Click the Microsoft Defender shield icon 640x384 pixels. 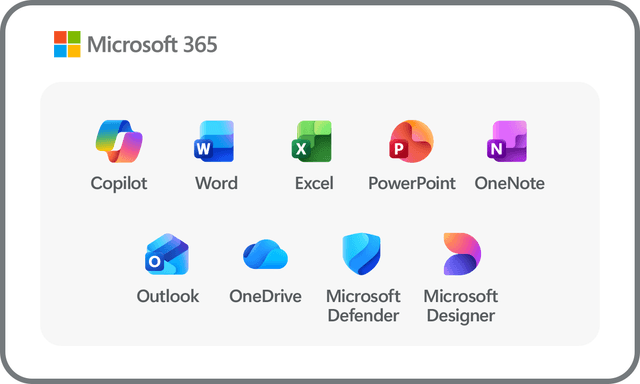pyautogui.click(x=362, y=254)
